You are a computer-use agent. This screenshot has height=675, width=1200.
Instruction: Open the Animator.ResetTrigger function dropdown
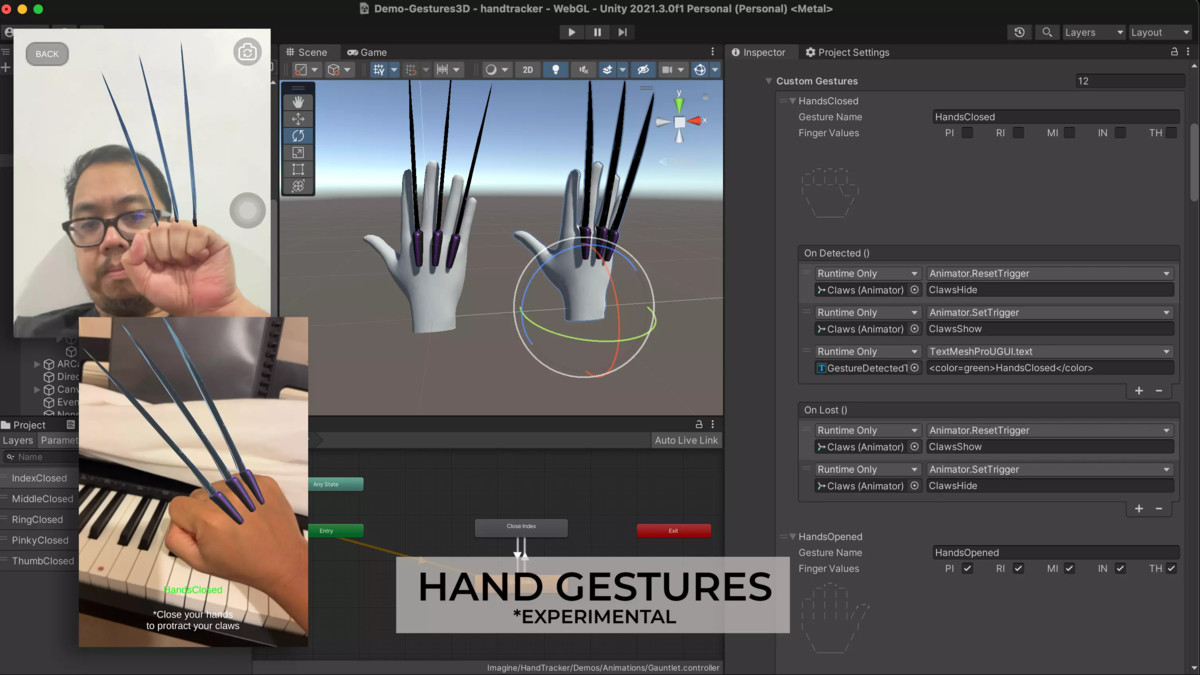pyautogui.click(x=1050, y=272)
